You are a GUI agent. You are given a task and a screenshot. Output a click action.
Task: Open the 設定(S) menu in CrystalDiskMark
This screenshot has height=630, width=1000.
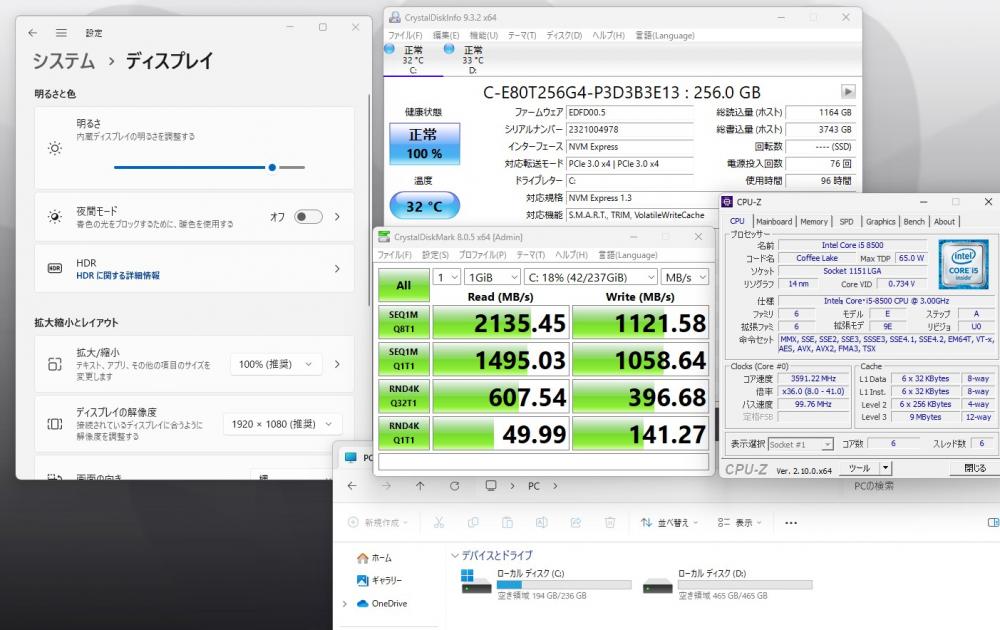coord(435,255)
